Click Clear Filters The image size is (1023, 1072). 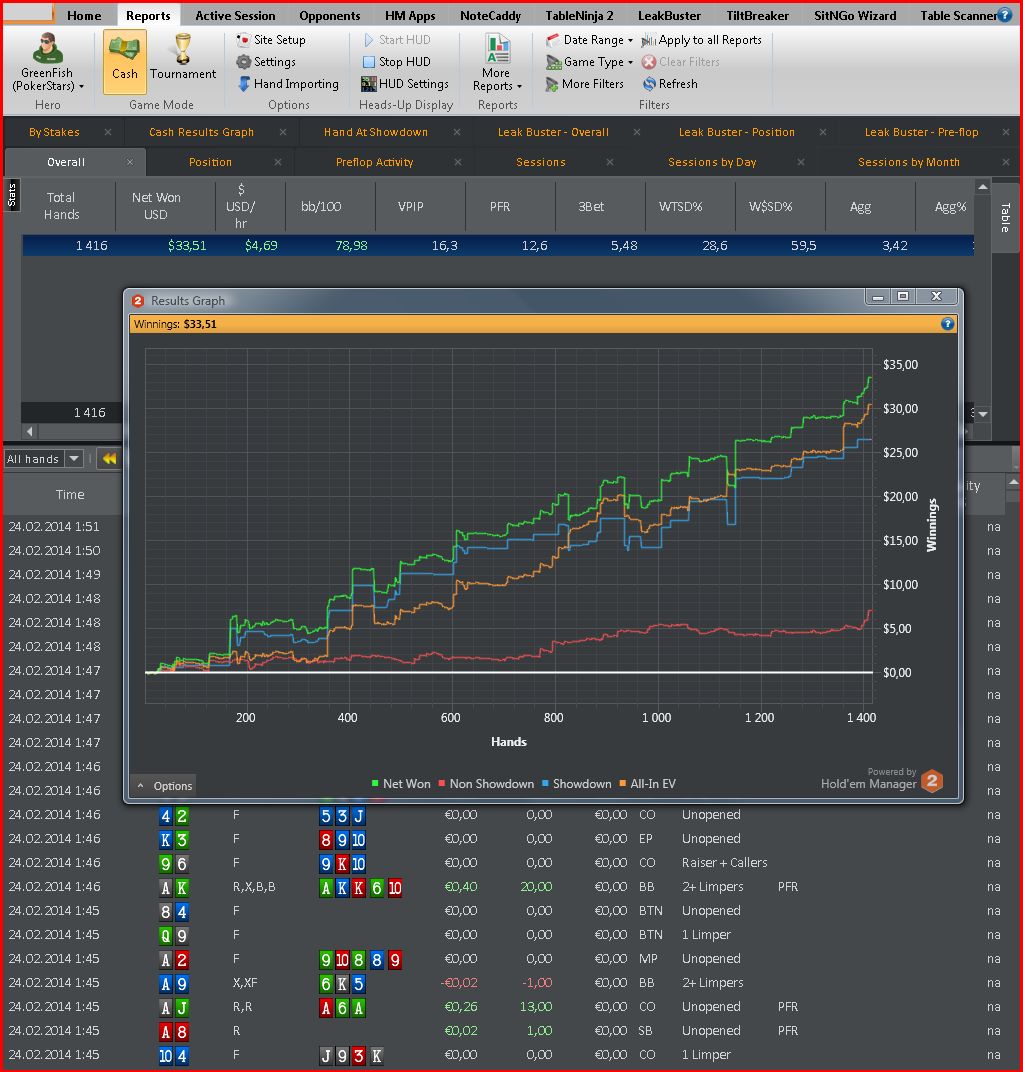681,62
